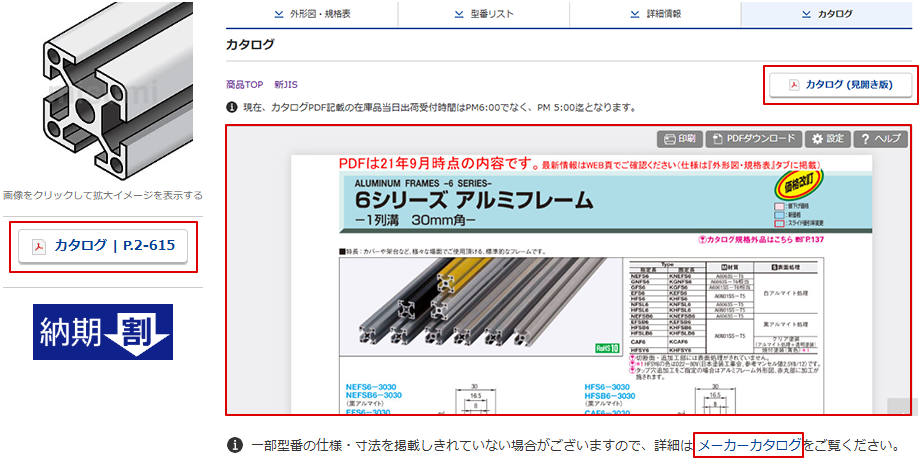Open viewer 設定 (settings) button
The width and height of the screenshot is (920, 470).
(827, 139)
